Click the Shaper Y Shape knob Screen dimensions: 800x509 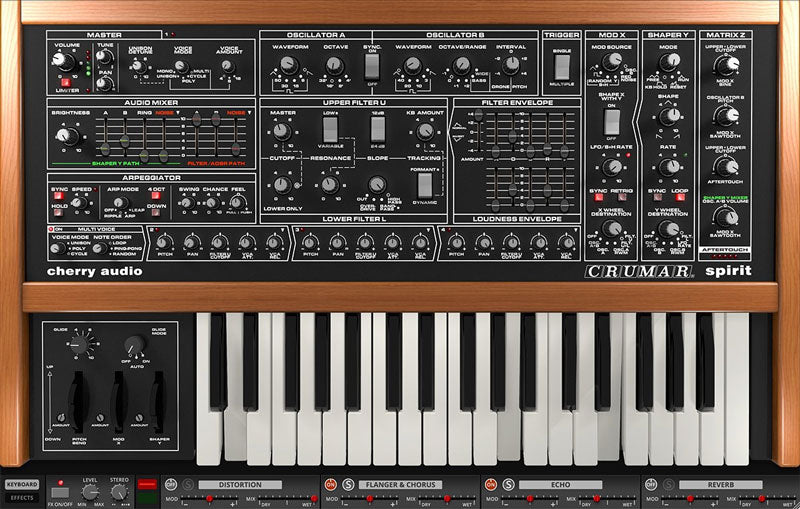[669, 116]
